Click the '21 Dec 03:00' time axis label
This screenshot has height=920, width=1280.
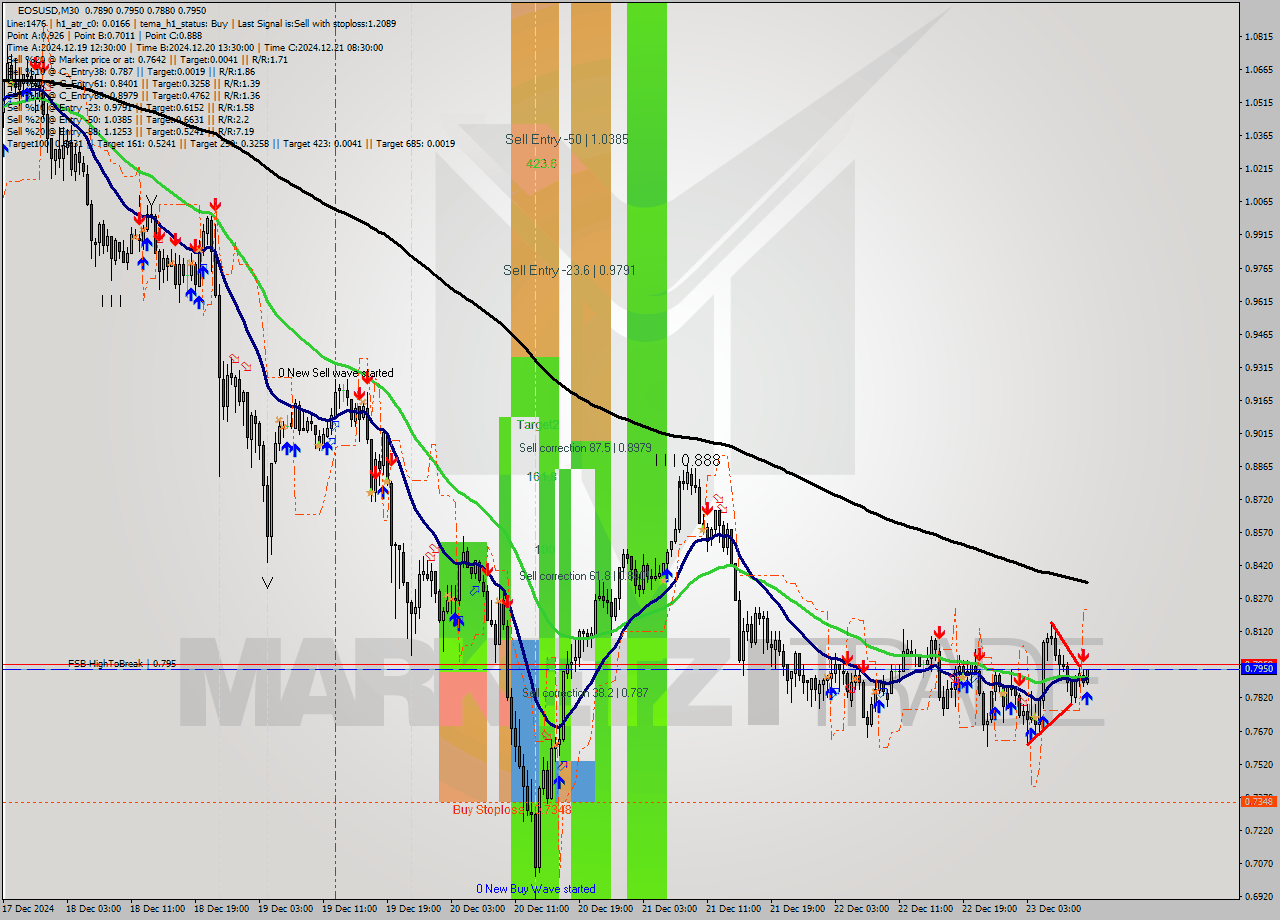(x=669, y=909)
